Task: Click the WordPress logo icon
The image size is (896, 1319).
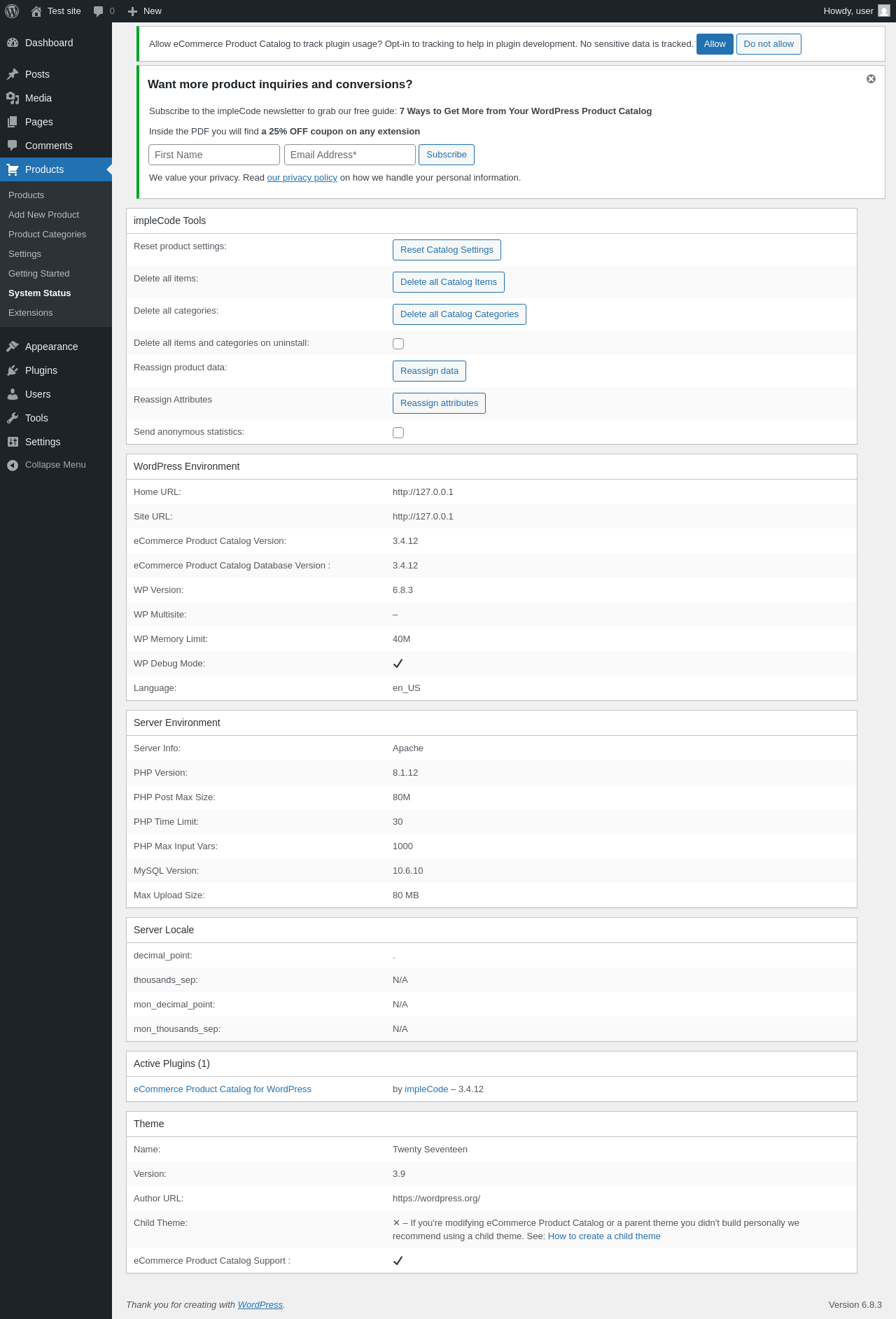Action: click(x=12, y=11)
